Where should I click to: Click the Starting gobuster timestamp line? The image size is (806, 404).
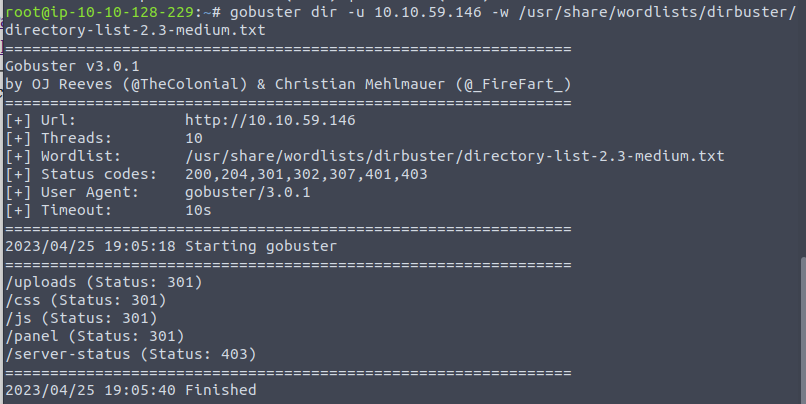(171, 246)
